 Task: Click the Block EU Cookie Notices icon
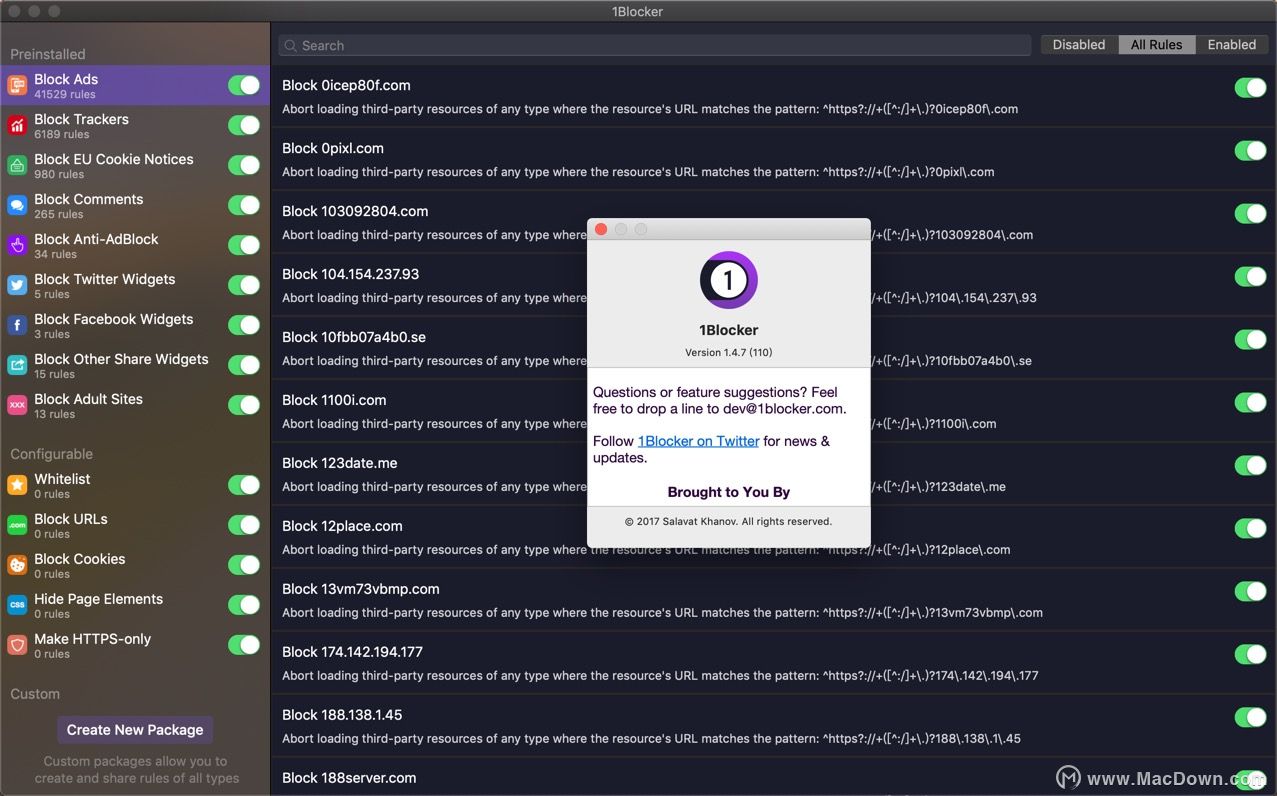tap(17, 165)
